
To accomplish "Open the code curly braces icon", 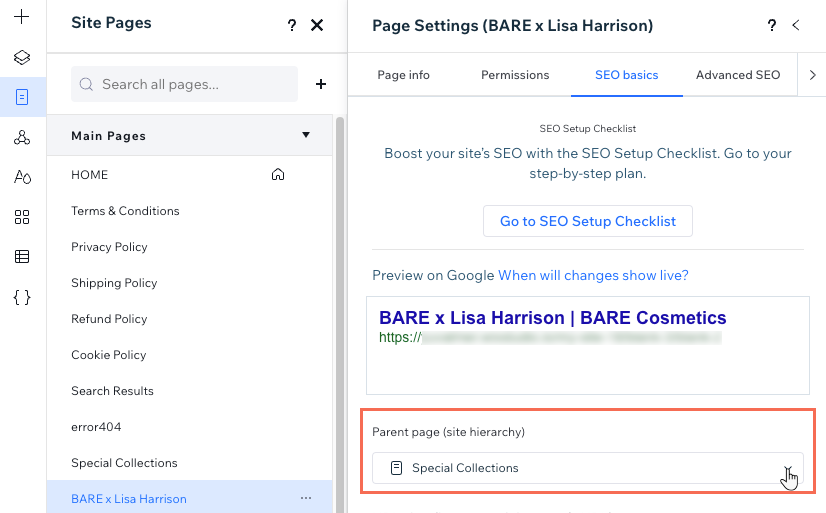I will click(22, 297).
